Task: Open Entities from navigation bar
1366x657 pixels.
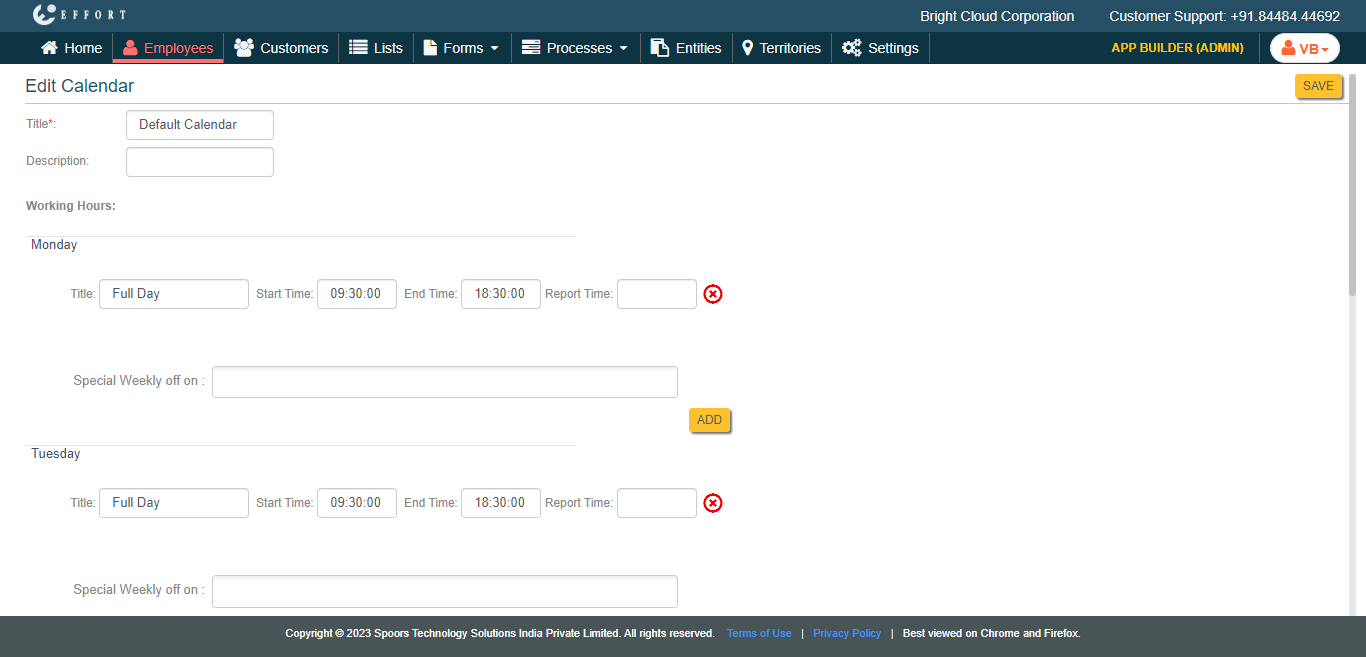Action: click(686, 48)
